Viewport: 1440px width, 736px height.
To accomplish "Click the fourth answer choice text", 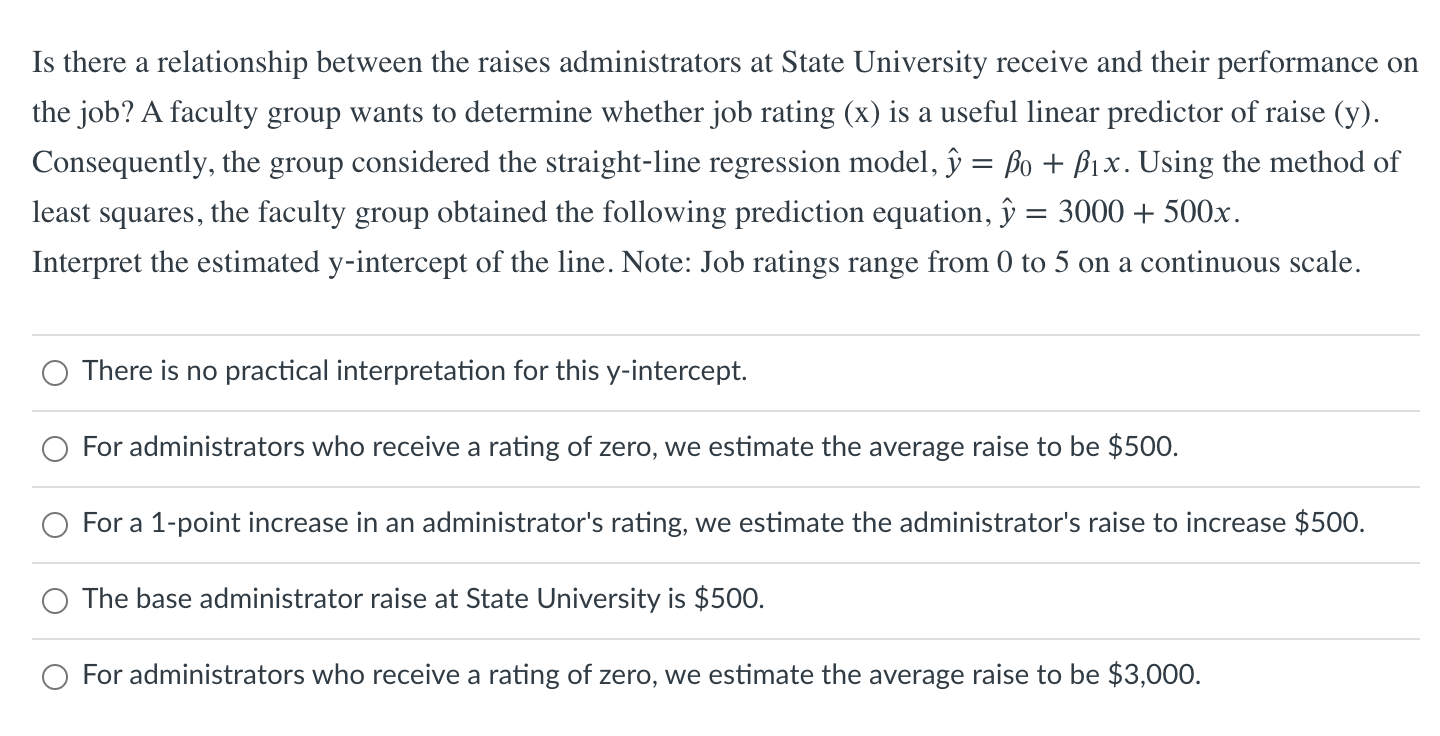I will click(x=423, y=600).
